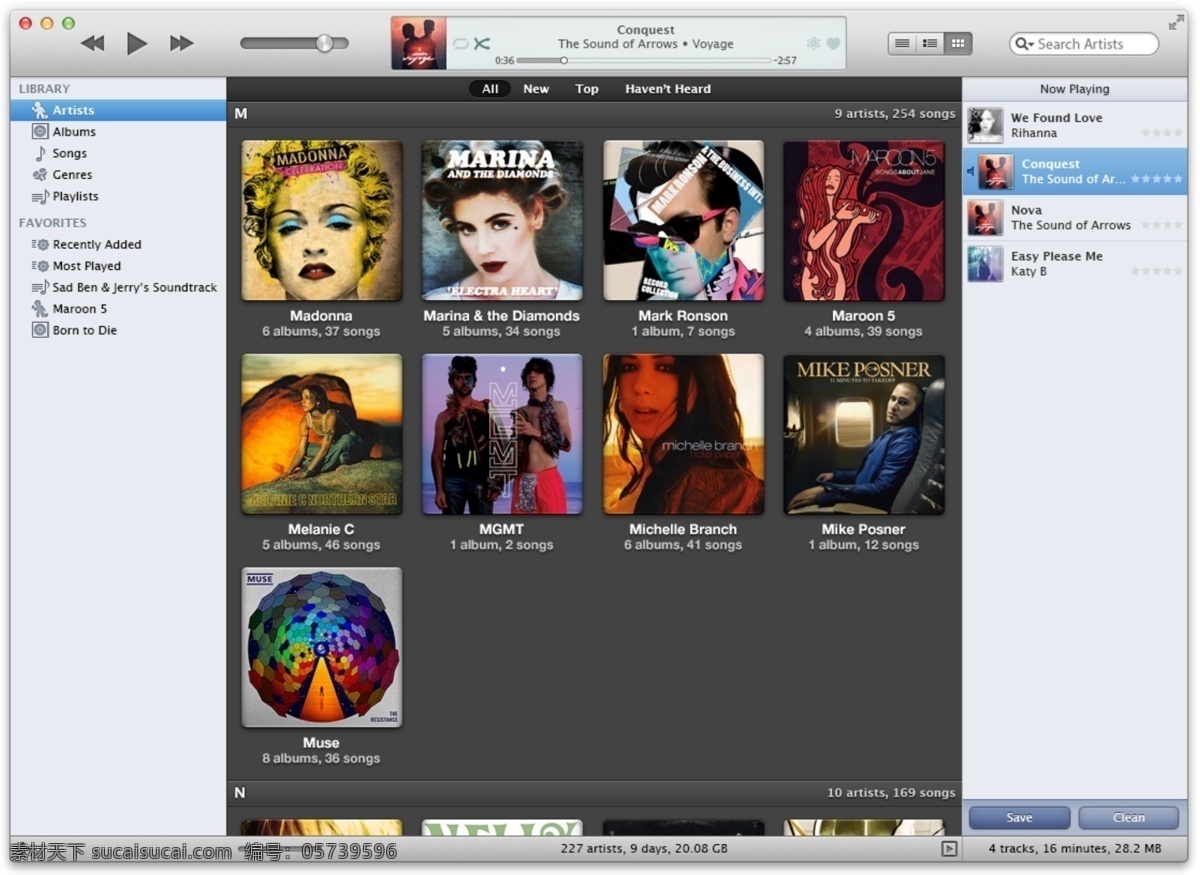Open the Mark Ronson artist cover
1200x875 pixels.
pos(683,220)
